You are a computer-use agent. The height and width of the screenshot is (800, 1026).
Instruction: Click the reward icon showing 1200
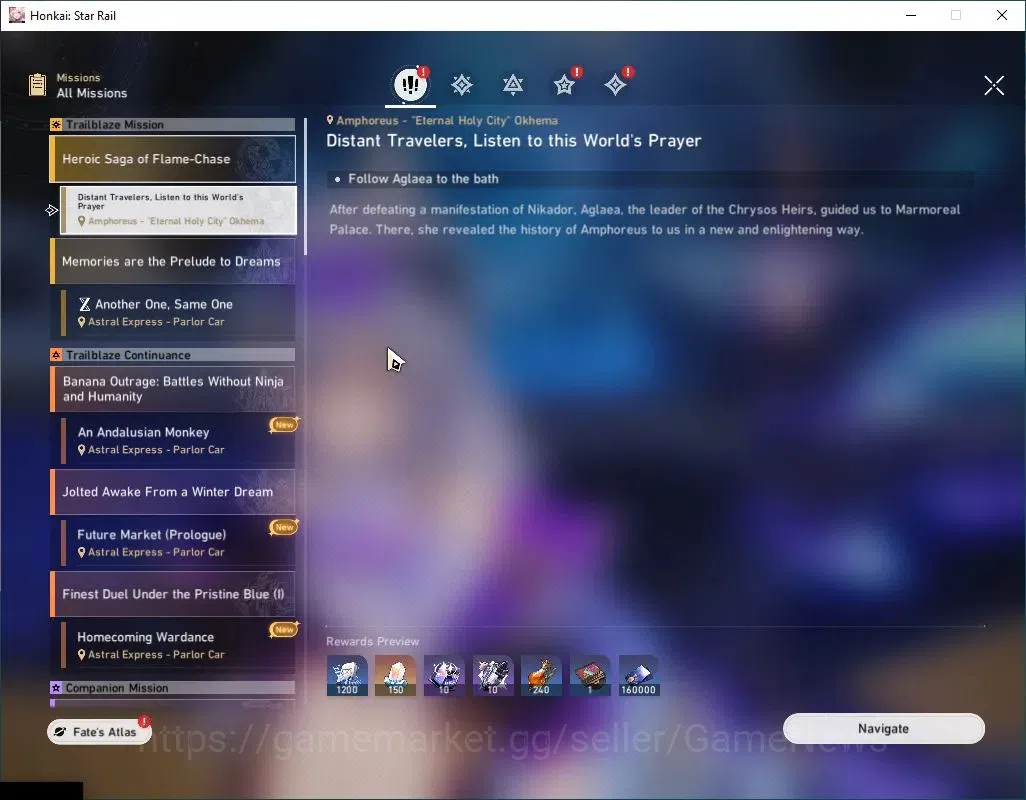click(347, 676)
